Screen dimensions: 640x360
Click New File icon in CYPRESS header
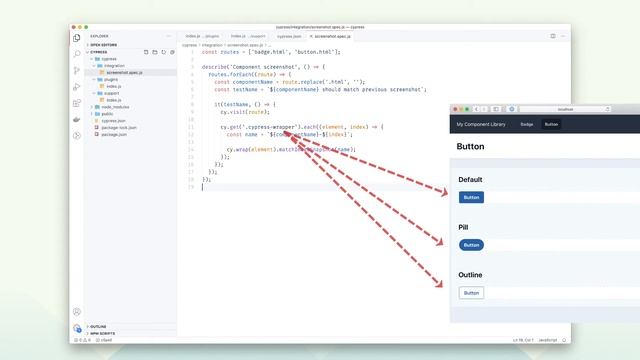pos(146,52)
